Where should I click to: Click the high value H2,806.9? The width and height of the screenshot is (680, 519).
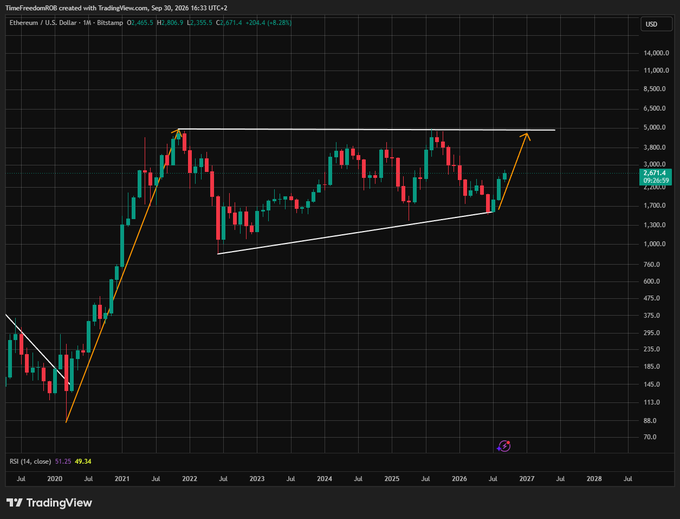170,23
